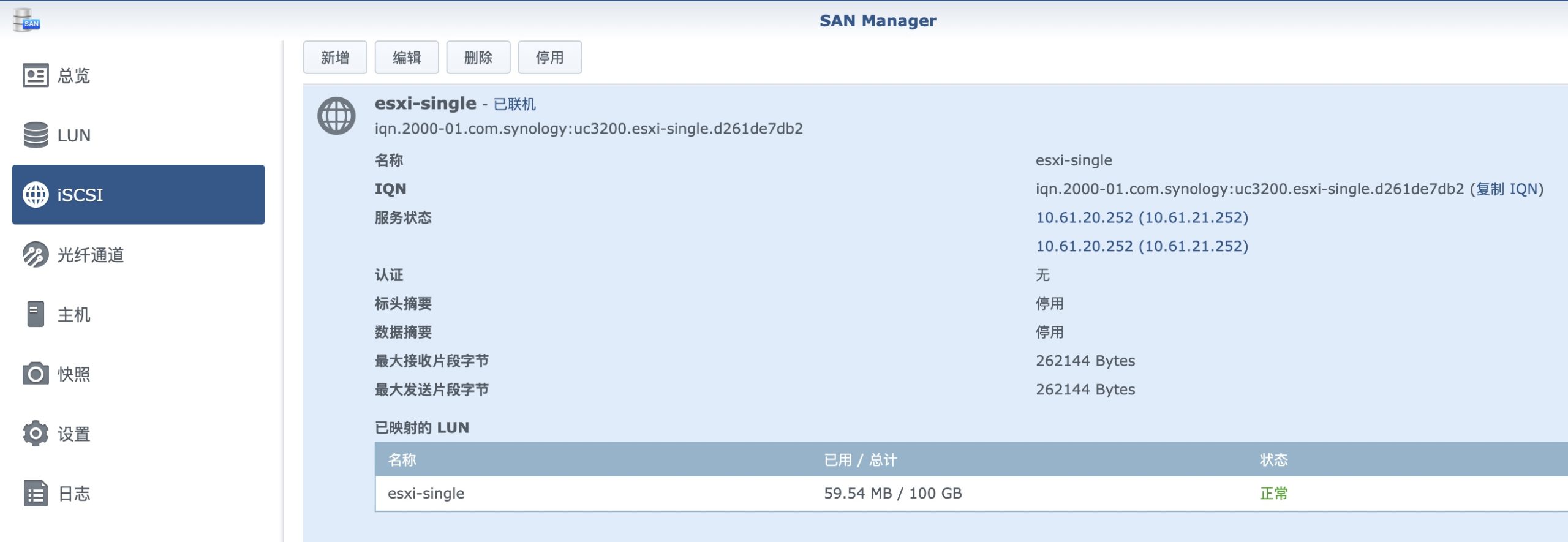Select the esxi-single row in mapped LUN table
Viewport: 1568px width, 542px height.
pyautogui.click(x=971, y=494)
